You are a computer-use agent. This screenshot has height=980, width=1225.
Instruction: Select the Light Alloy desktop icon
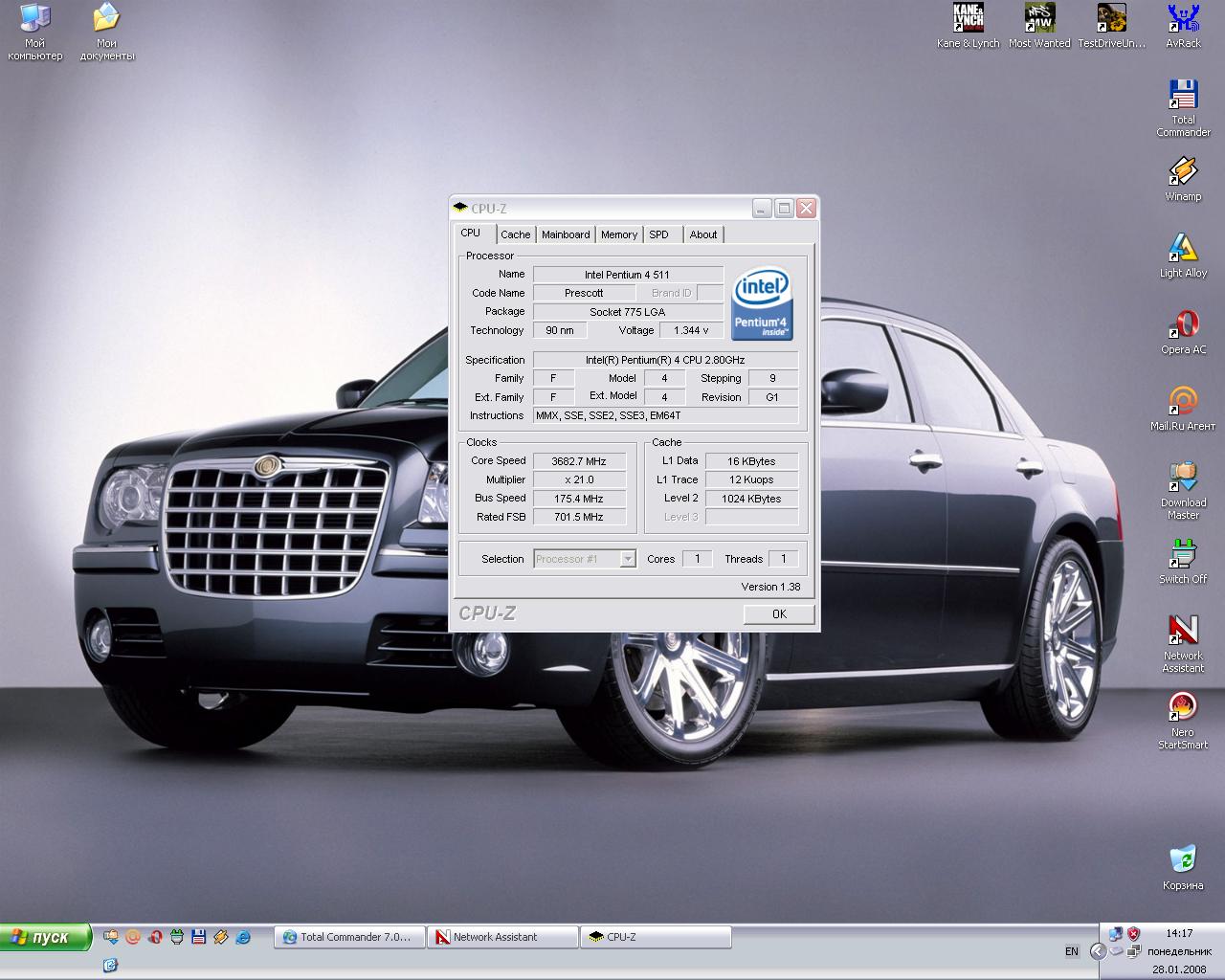1183,256
